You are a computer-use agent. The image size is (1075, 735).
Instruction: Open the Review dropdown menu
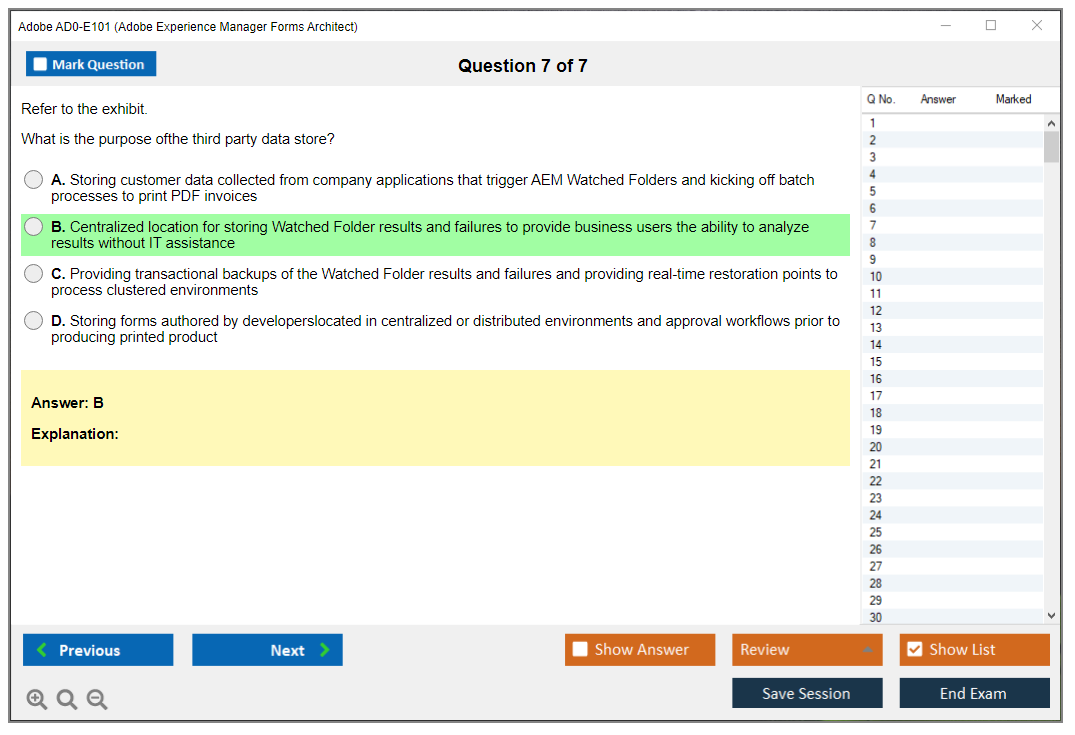(x=807, y=650)
